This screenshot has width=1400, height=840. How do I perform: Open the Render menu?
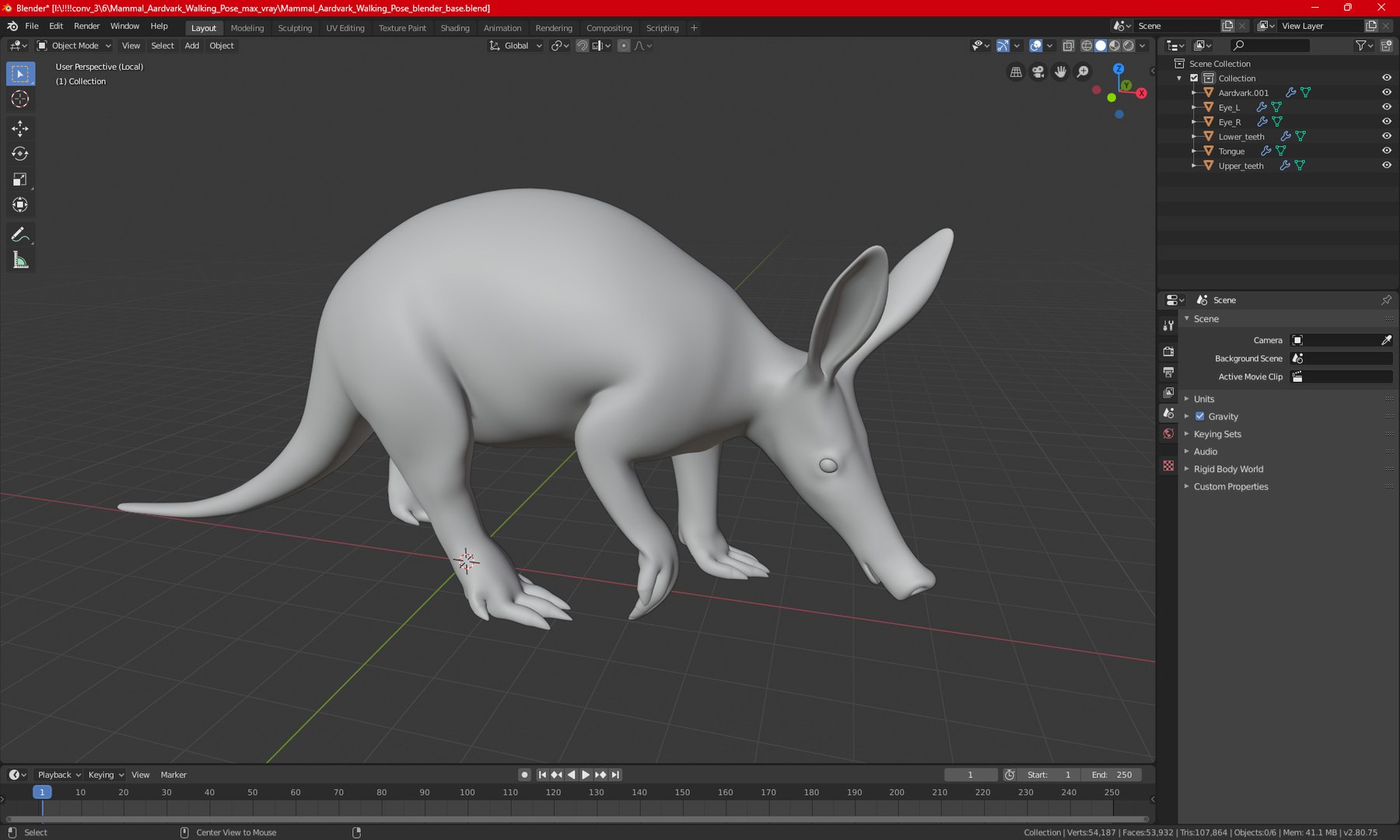pyautogui.click(x=87, y=26)
